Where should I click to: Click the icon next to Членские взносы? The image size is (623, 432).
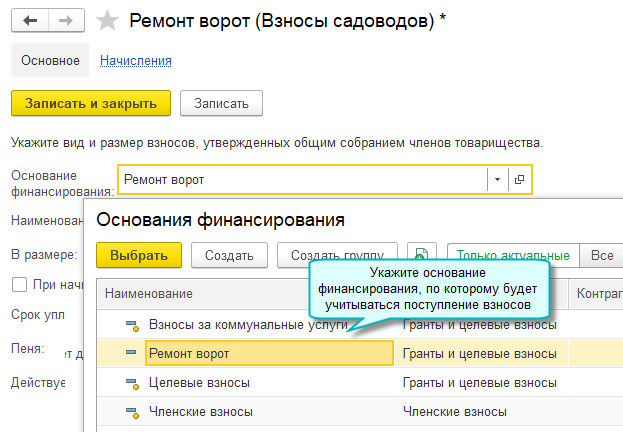130,411
